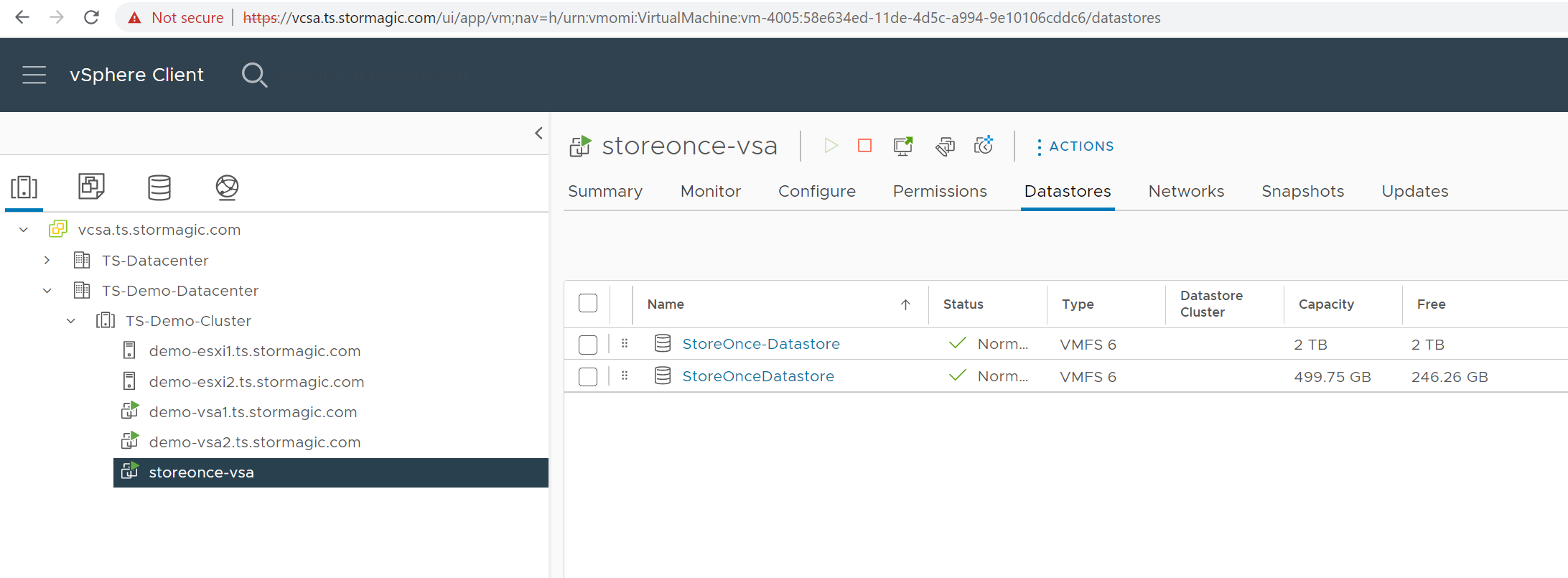Screen dimensions: 1568x578
Task: Click the Power On play icon
Action: click(x=831, y=146)
